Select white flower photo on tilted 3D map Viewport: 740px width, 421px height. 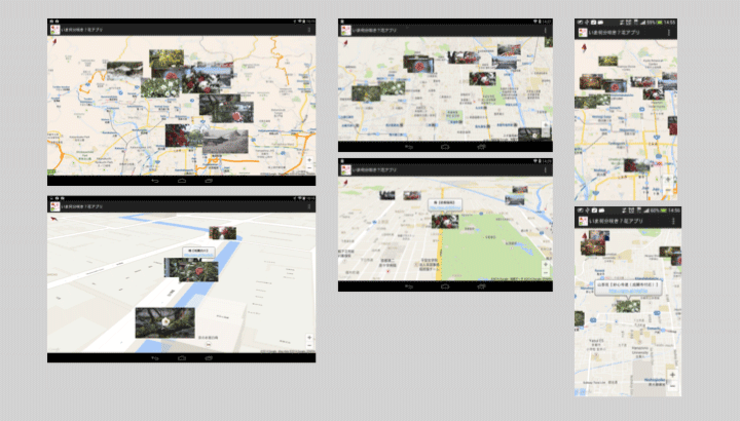164,321
